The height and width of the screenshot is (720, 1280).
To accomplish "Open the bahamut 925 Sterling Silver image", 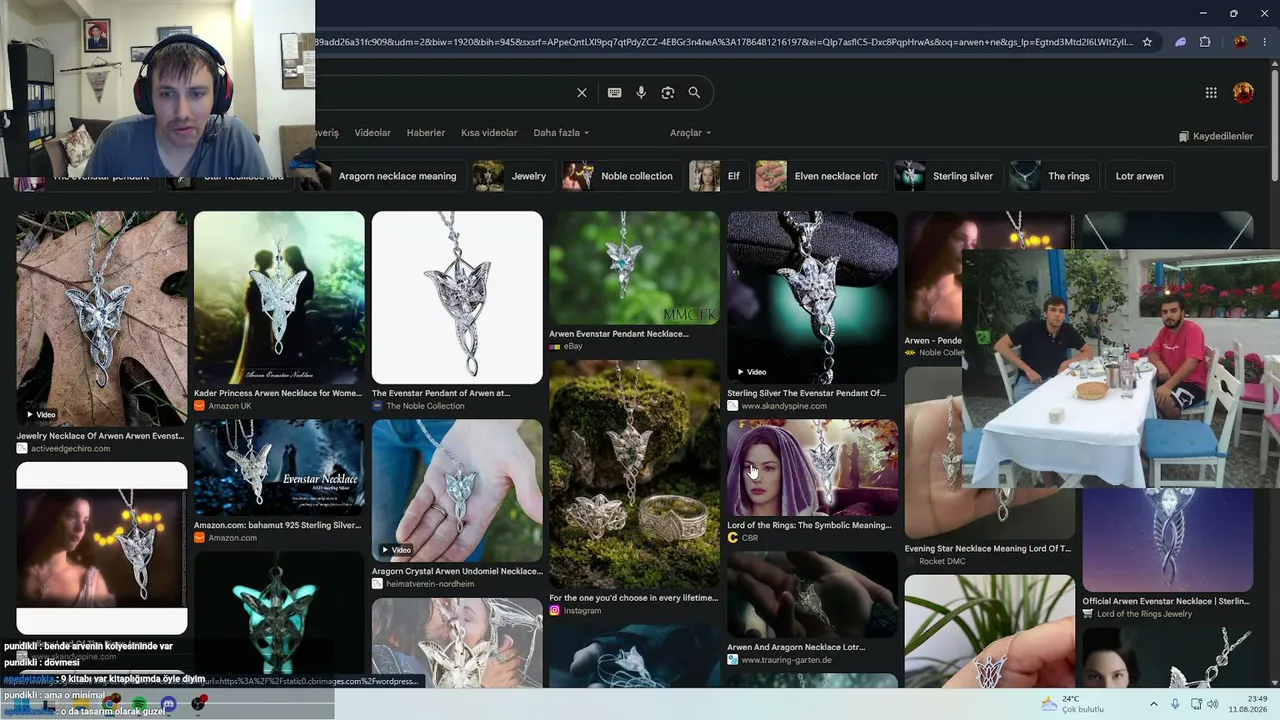I will (x=279, y=467).
